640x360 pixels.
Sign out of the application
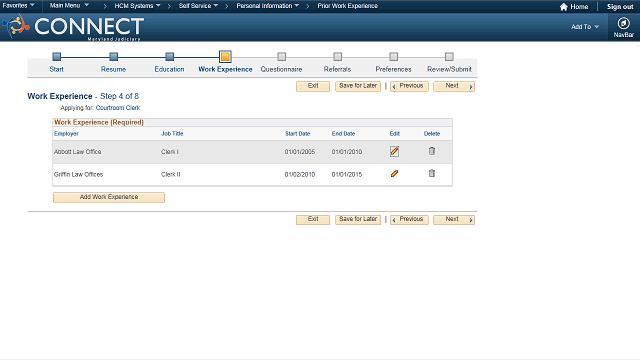point(620,7)
